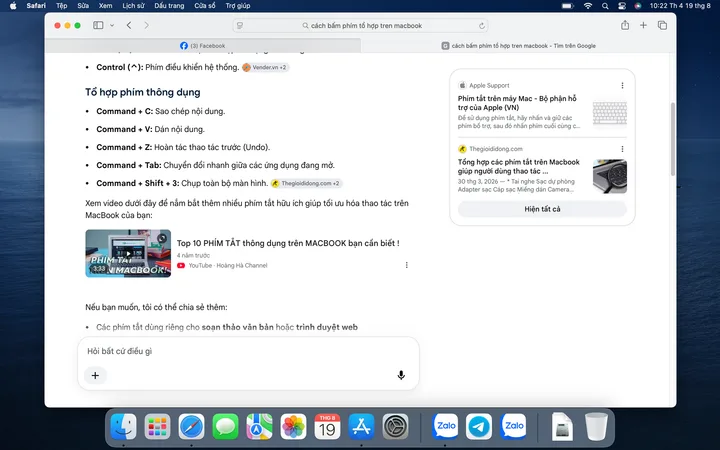
Task: Click the menu bar clock and date
Action: [680, 6]
